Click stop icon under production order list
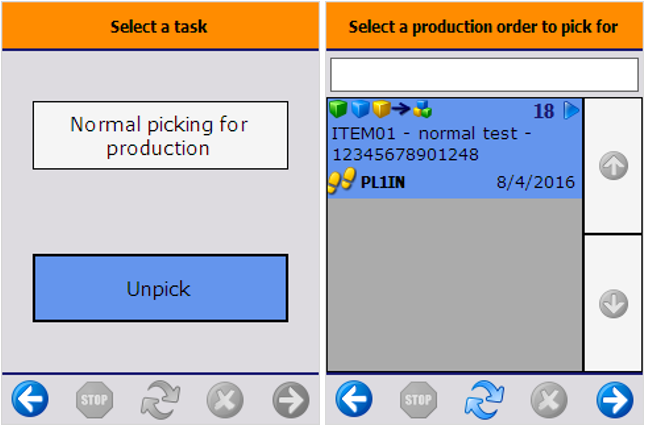Screen dimensions: 645x426 click(419, 400)
